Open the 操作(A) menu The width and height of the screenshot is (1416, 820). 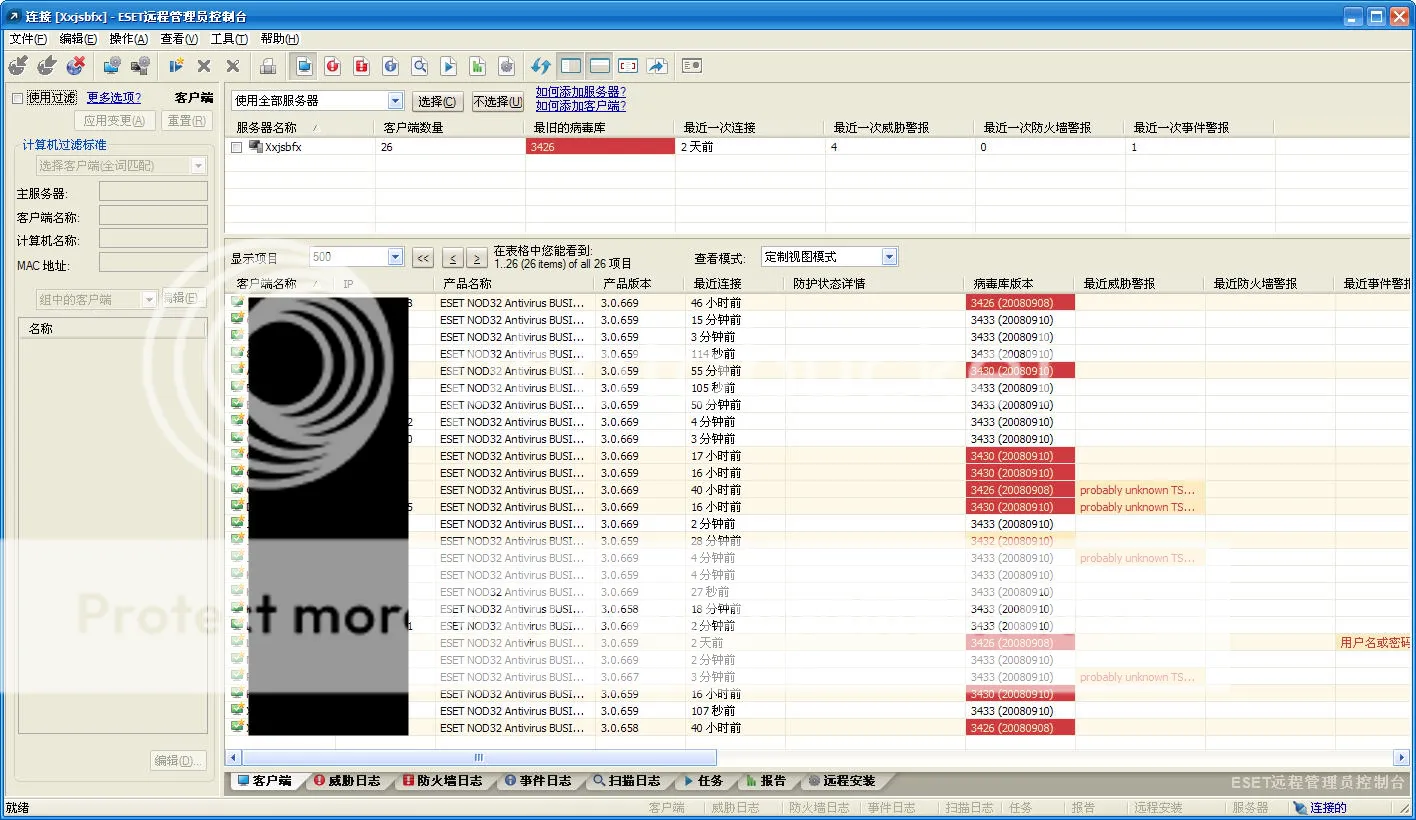point(128,39)
